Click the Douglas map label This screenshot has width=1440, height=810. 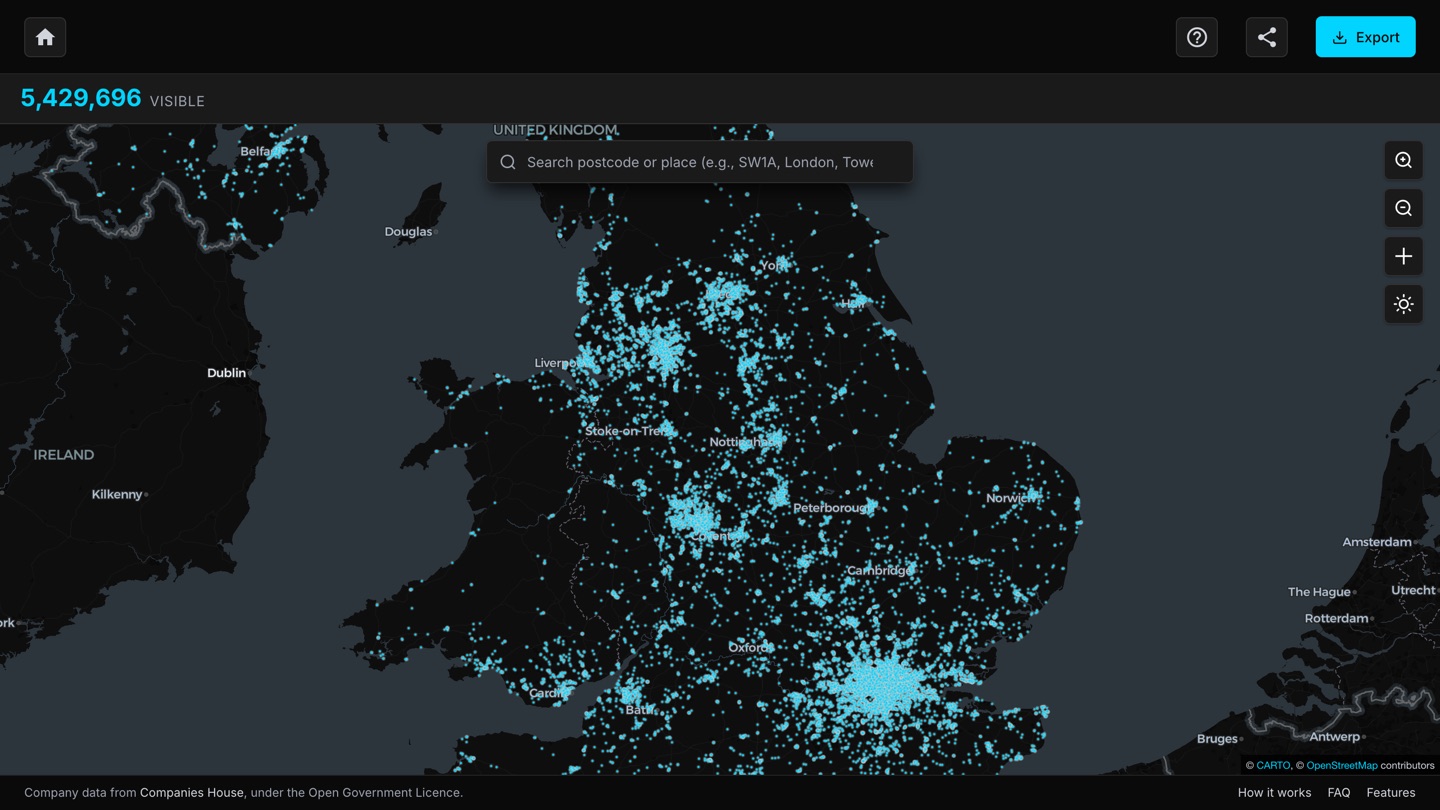coord(408,231)
